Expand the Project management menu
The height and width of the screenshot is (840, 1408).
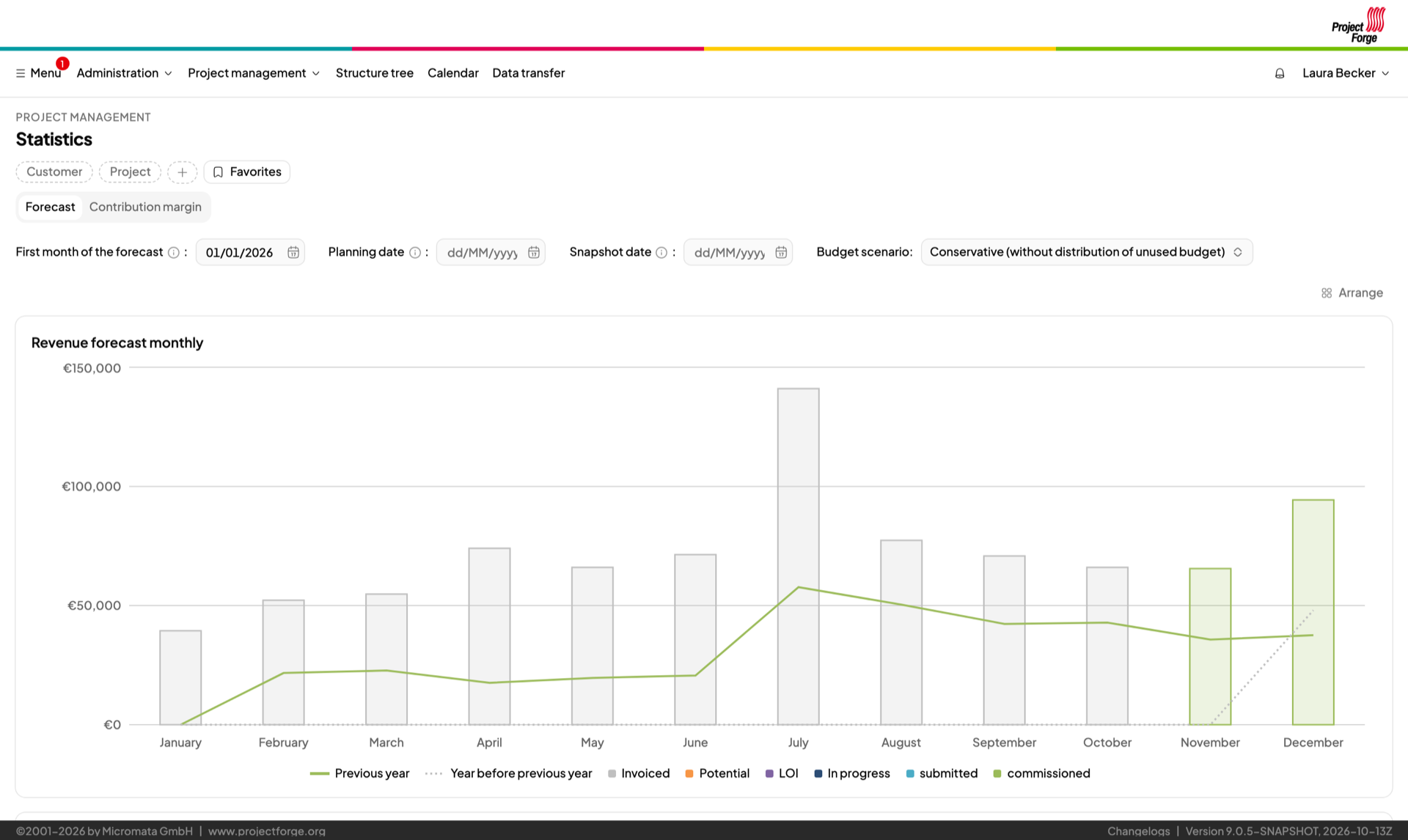[254, 73]
